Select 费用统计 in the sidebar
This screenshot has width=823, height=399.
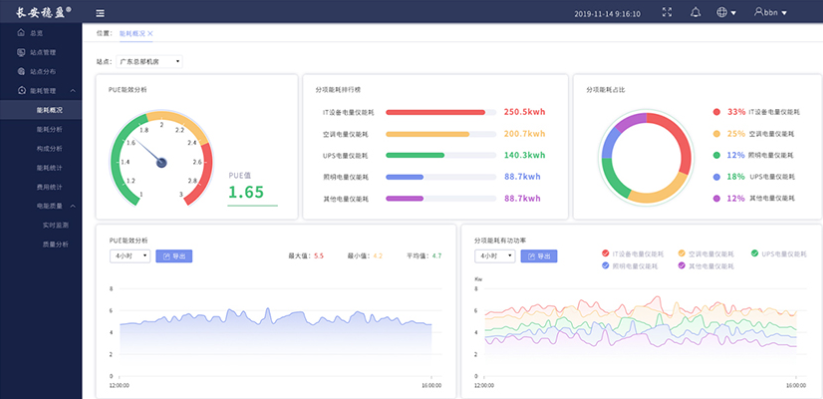(49, 187)
